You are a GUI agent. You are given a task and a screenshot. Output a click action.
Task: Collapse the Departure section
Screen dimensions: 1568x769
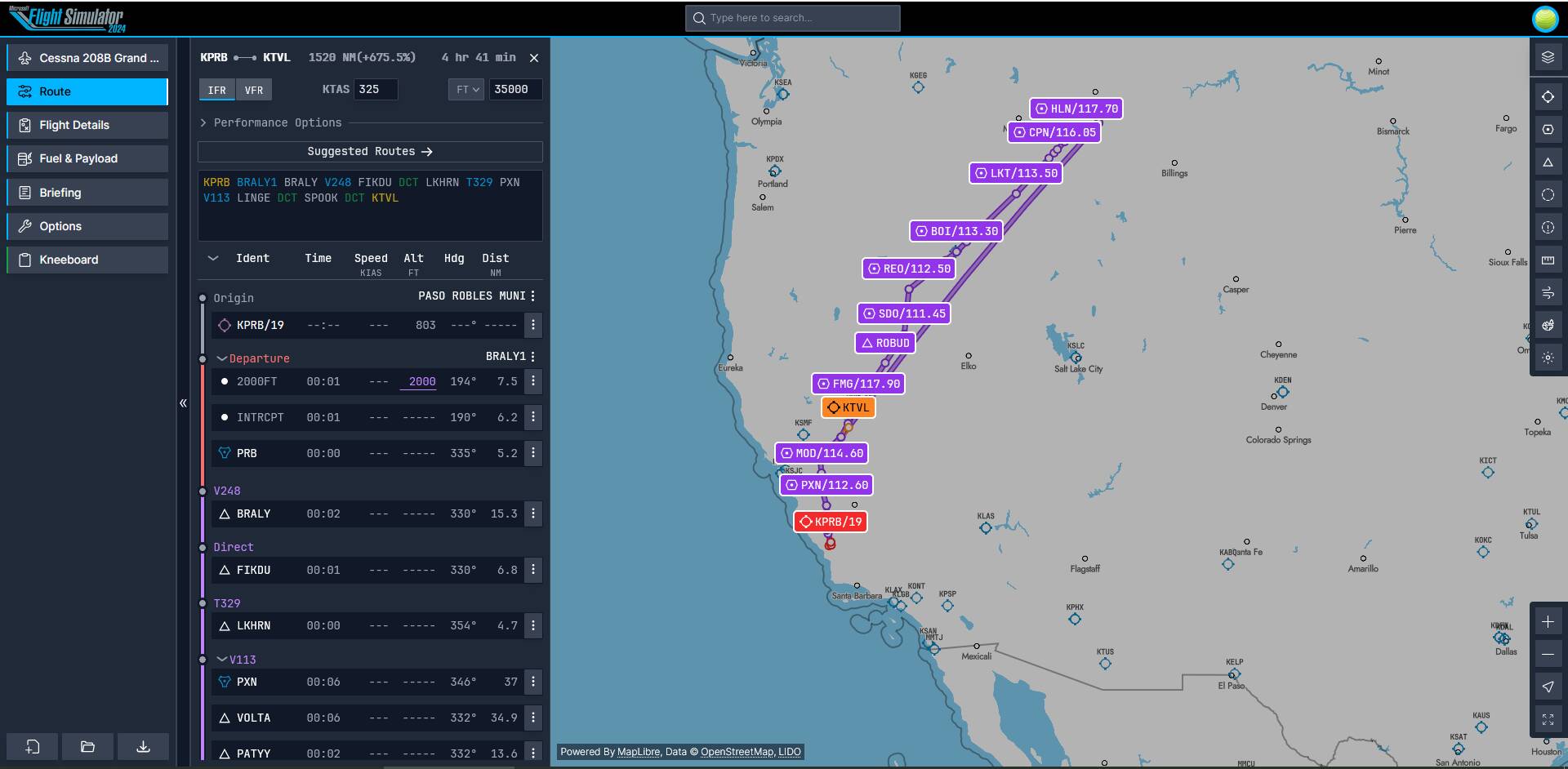click(x=221, y=358)
